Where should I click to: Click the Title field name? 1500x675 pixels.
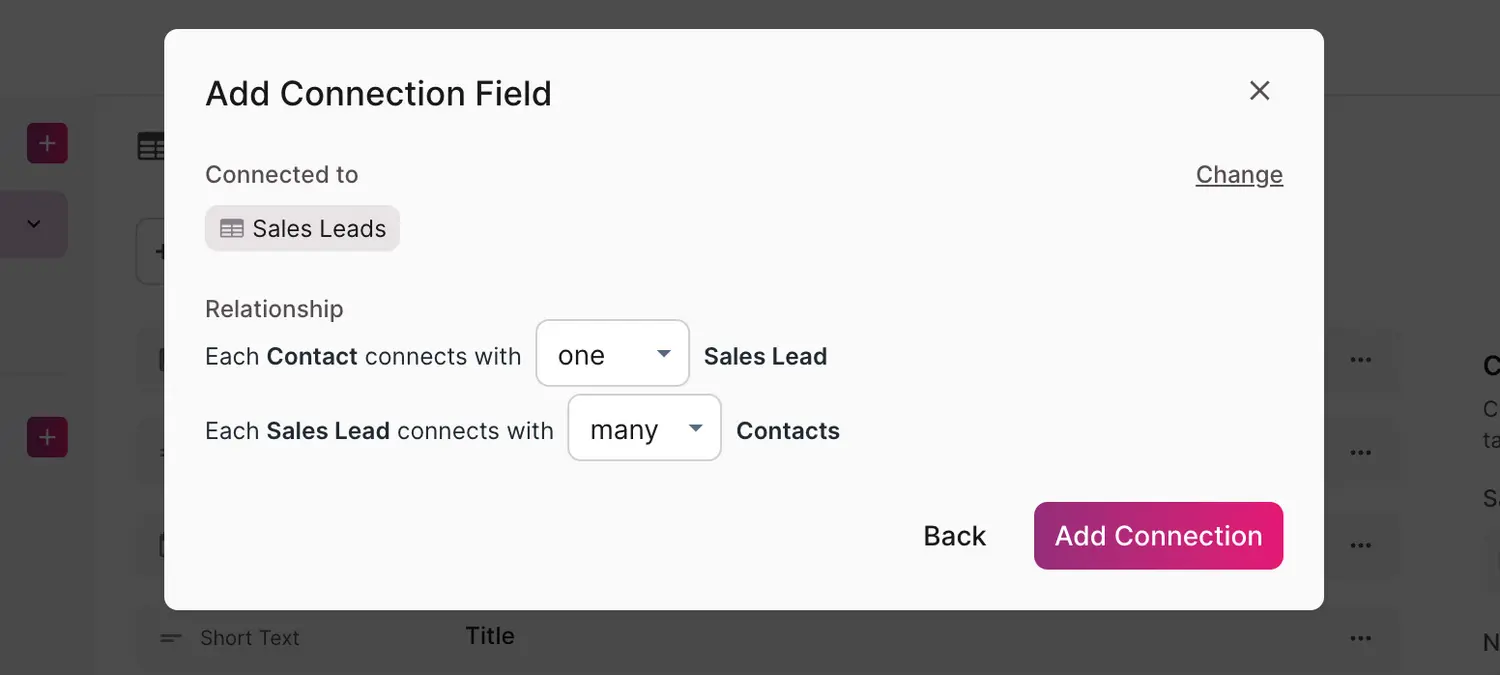(x=490, y=636)
